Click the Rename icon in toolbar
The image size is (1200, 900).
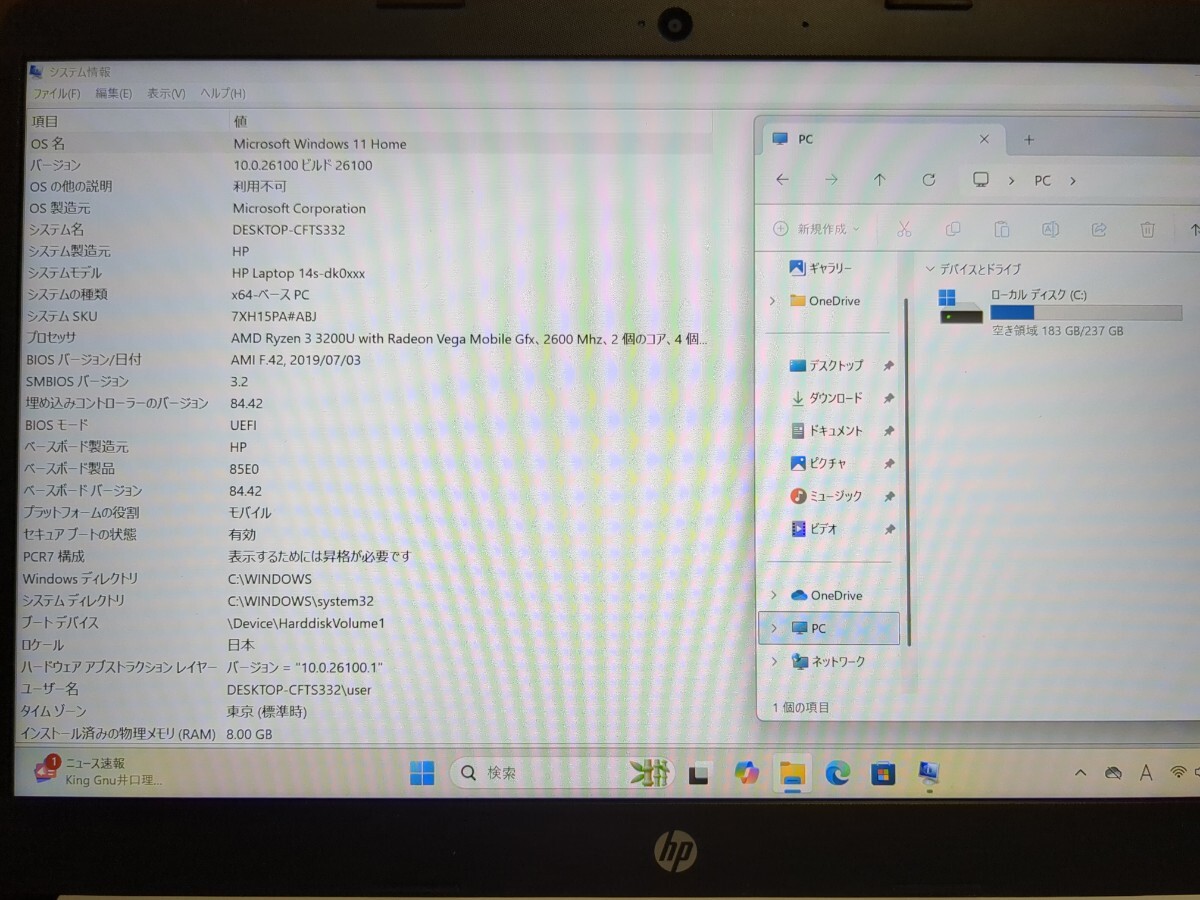click(x=1050, y=229)
